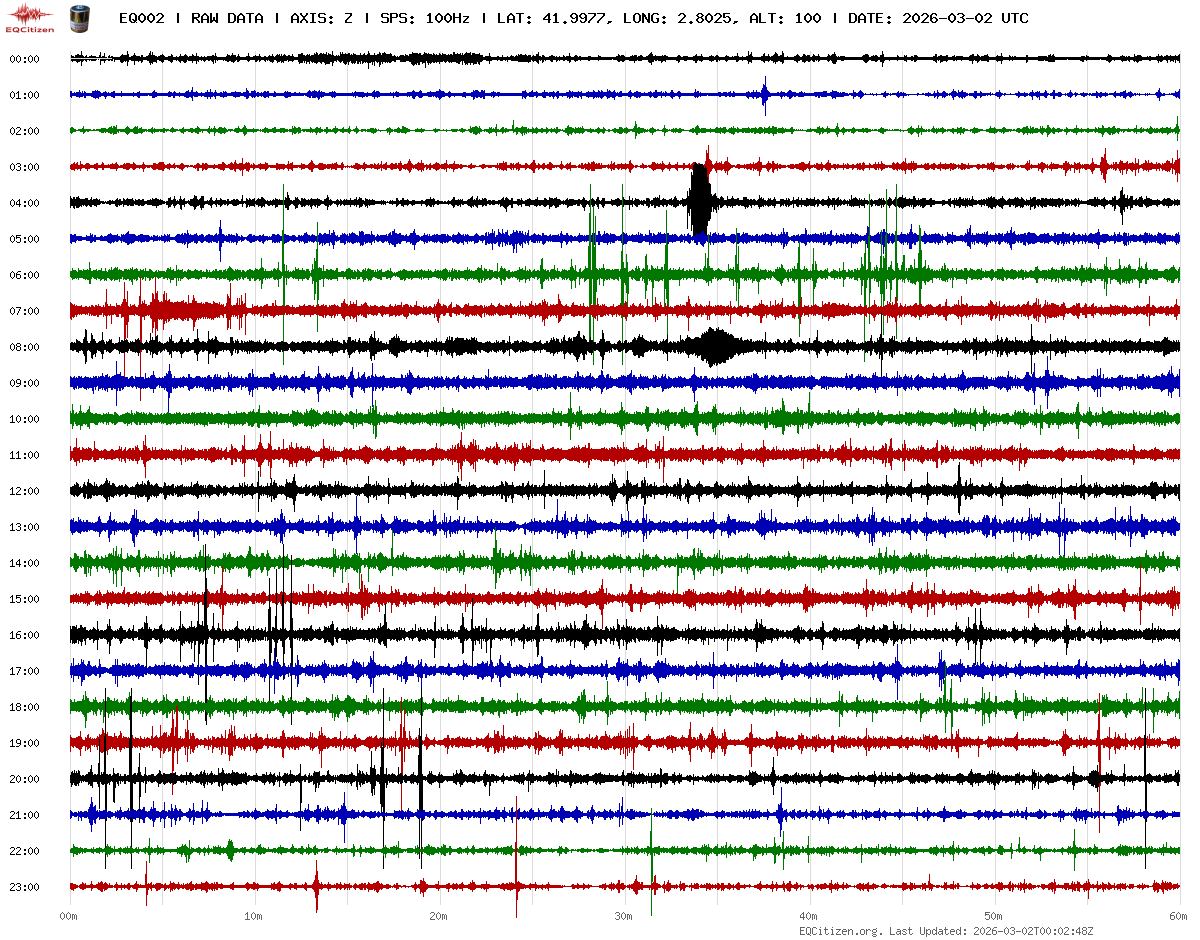
Task: Select the 23:00 hour label
Action: (24, 887)
